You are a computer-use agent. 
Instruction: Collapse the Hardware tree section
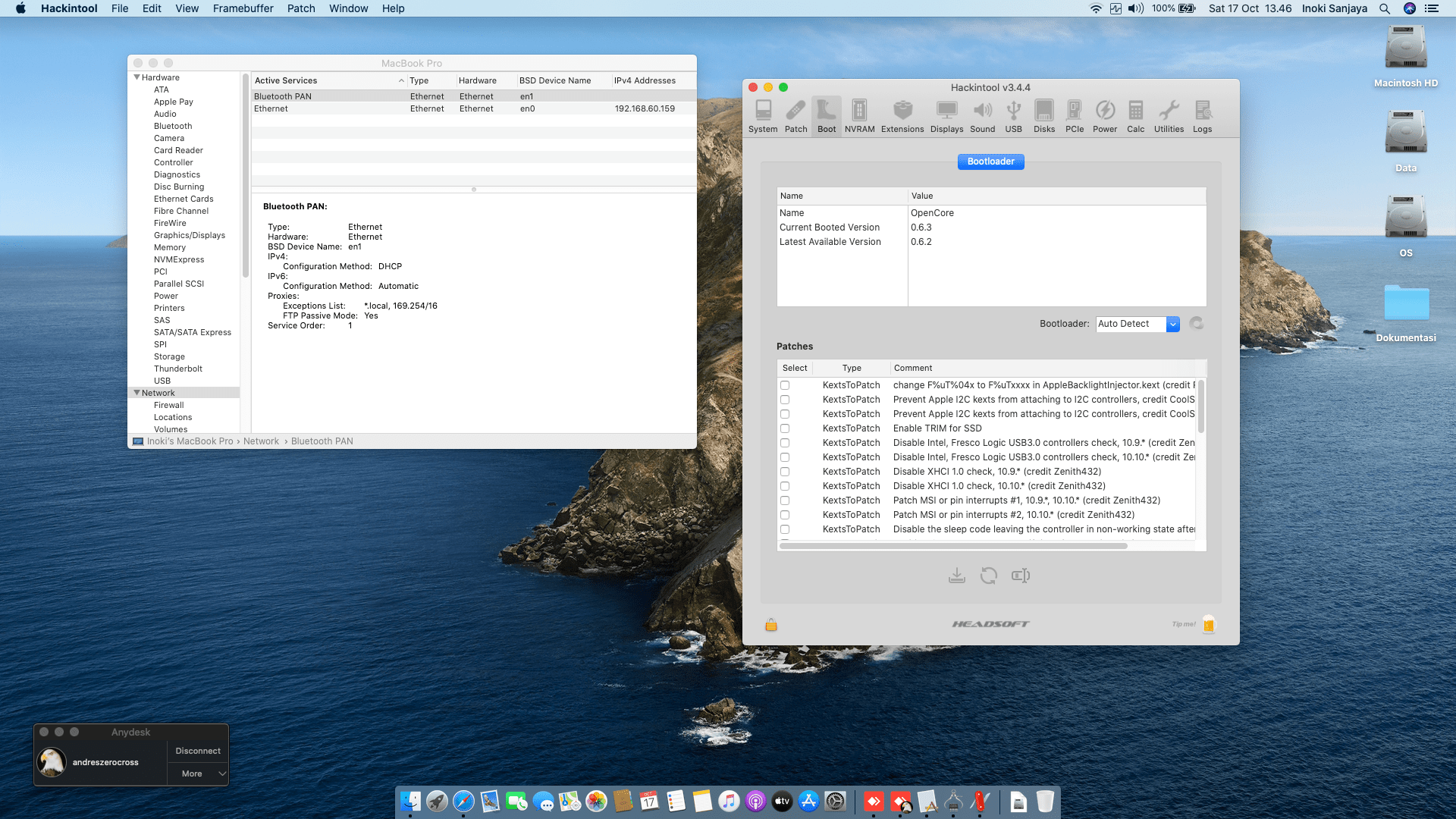coord(137,77)
